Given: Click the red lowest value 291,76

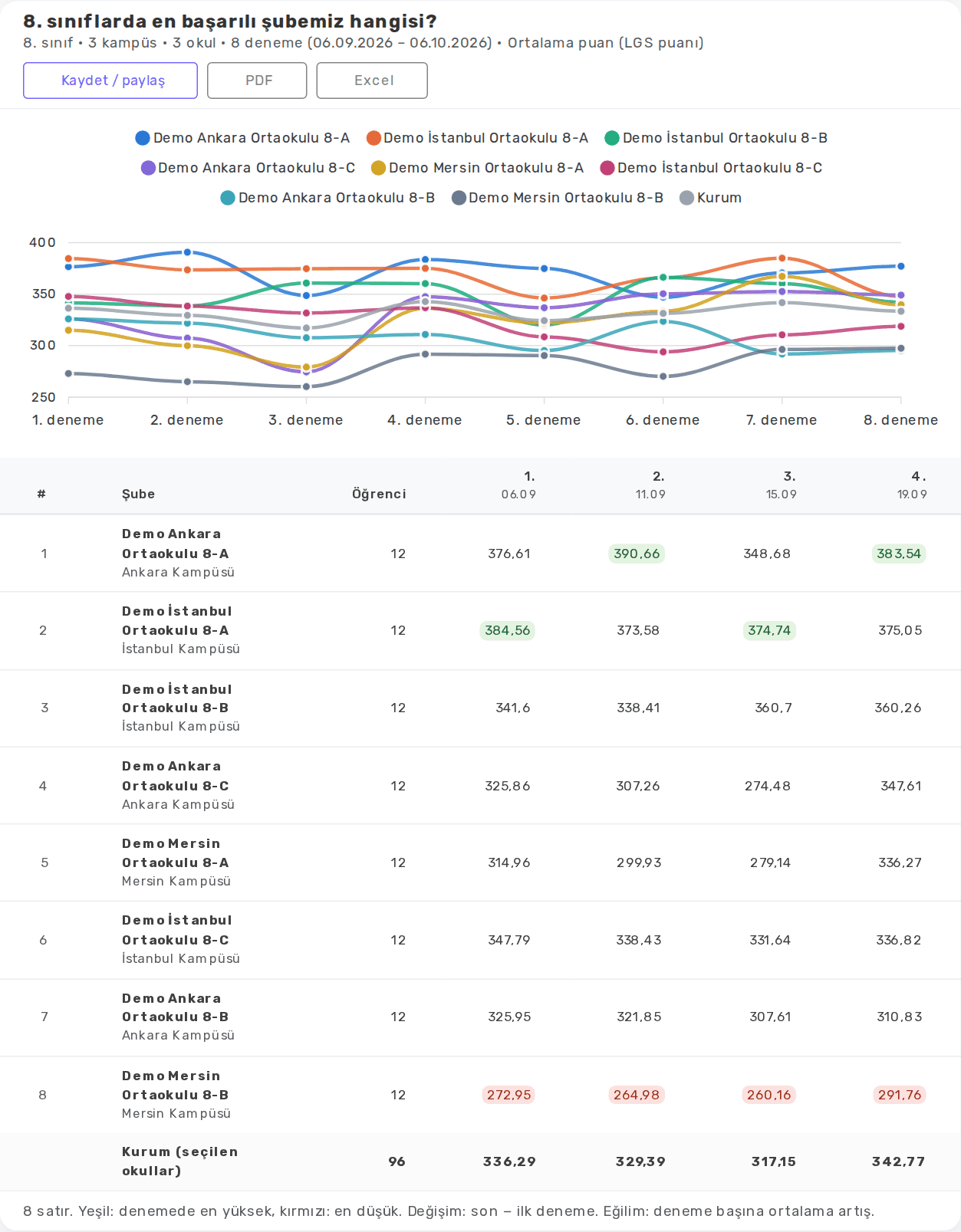Looking at the screenshot, I should click(899, 1095).
